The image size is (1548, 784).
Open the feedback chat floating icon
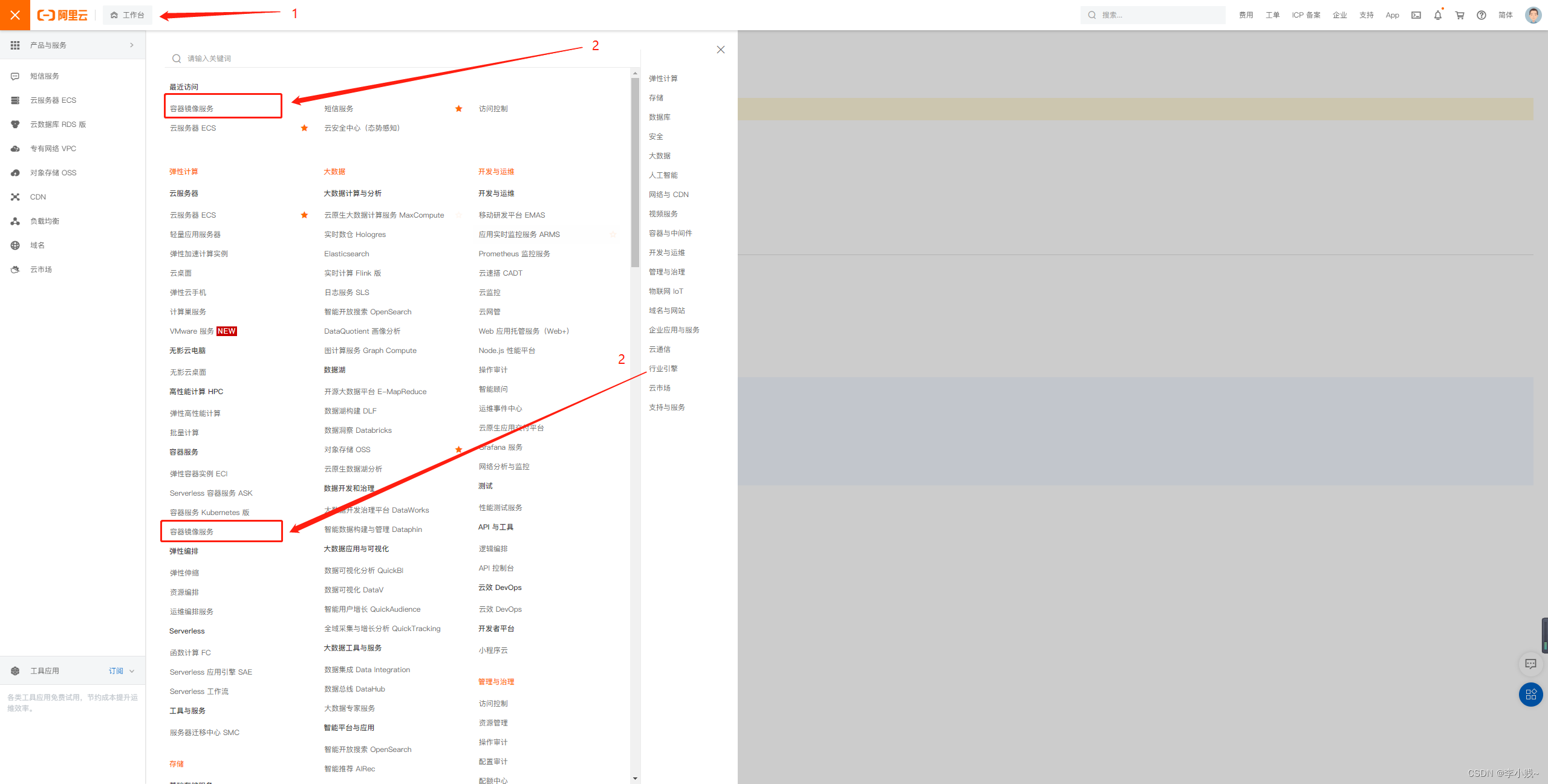(x=1530, y=664)
